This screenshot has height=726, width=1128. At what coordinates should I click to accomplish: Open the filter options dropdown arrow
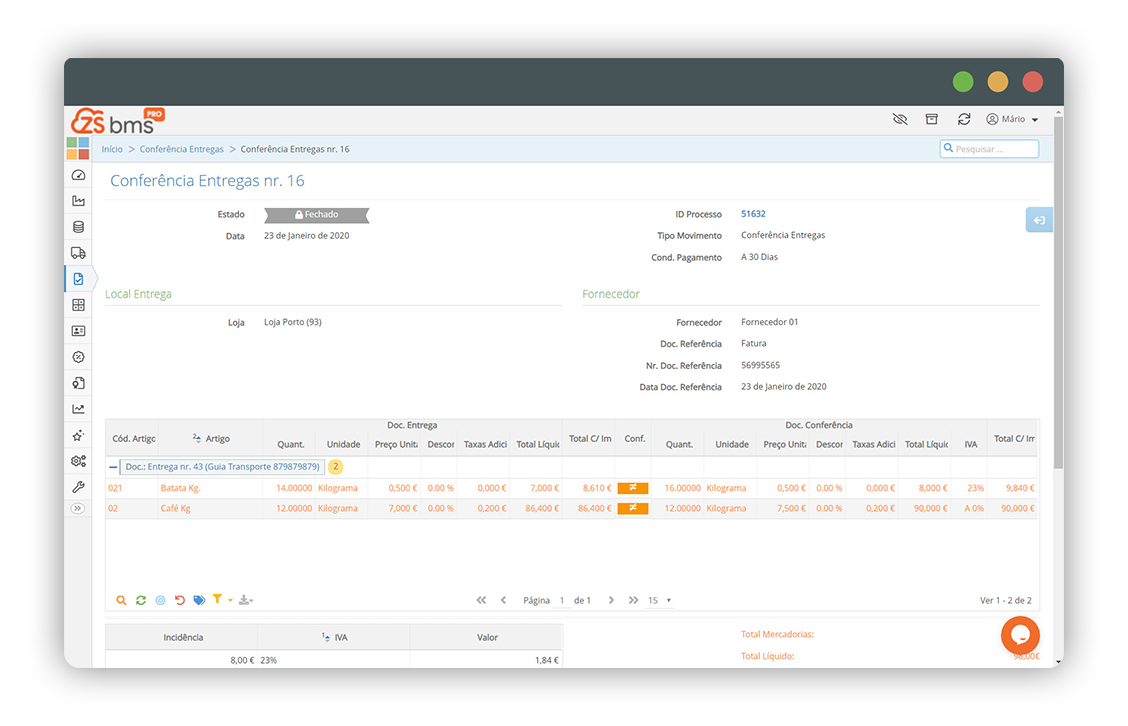coord(230,600)
